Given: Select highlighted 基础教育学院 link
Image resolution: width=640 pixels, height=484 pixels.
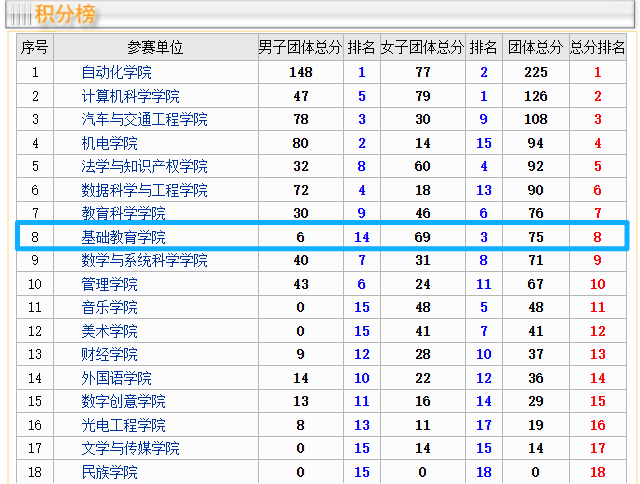Looking at the screenshot, I should (x=123, y=237).
